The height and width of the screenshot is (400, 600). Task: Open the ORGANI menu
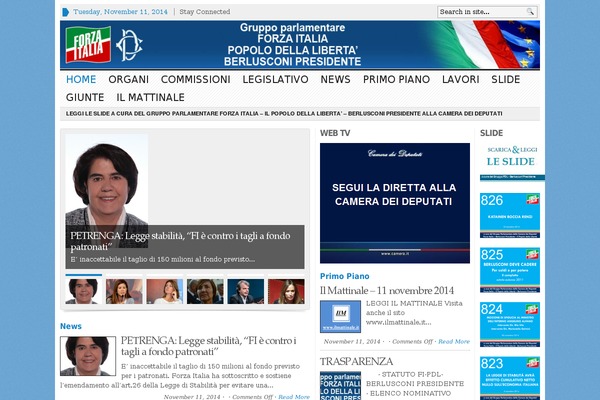(129, 79)
